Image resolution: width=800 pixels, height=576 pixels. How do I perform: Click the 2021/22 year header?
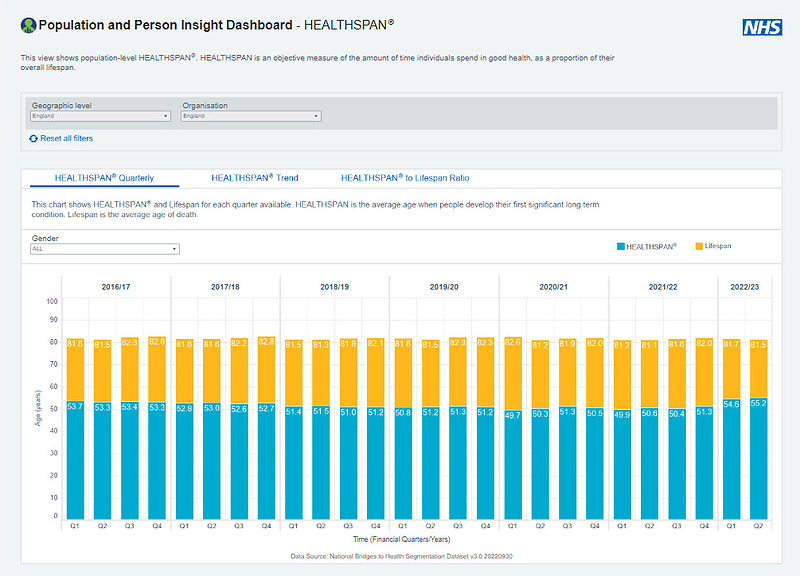tap(662, 286)
